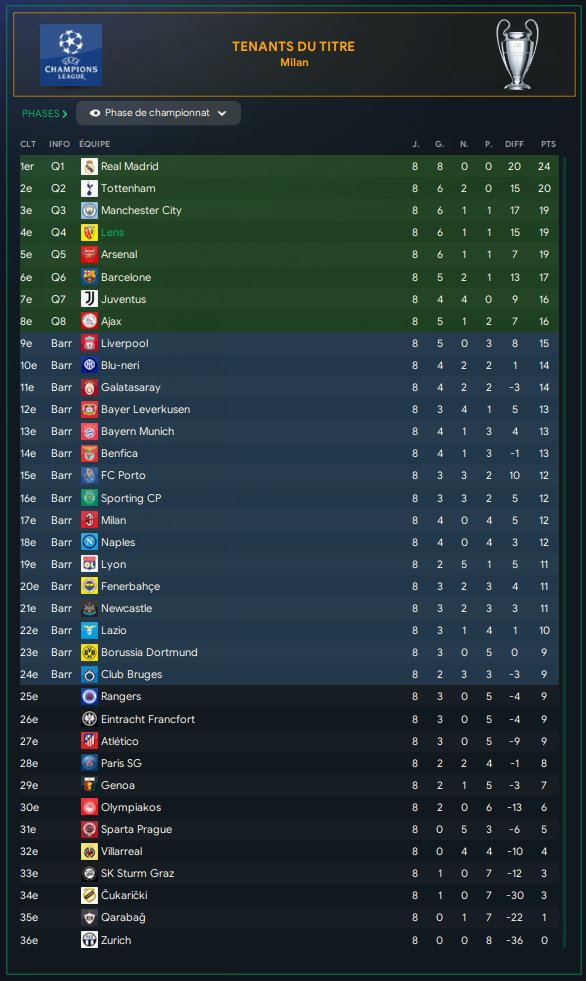Open the Phase de championnat dropdown
This screenshot has height=981, width=586.
tap(158, 113)
